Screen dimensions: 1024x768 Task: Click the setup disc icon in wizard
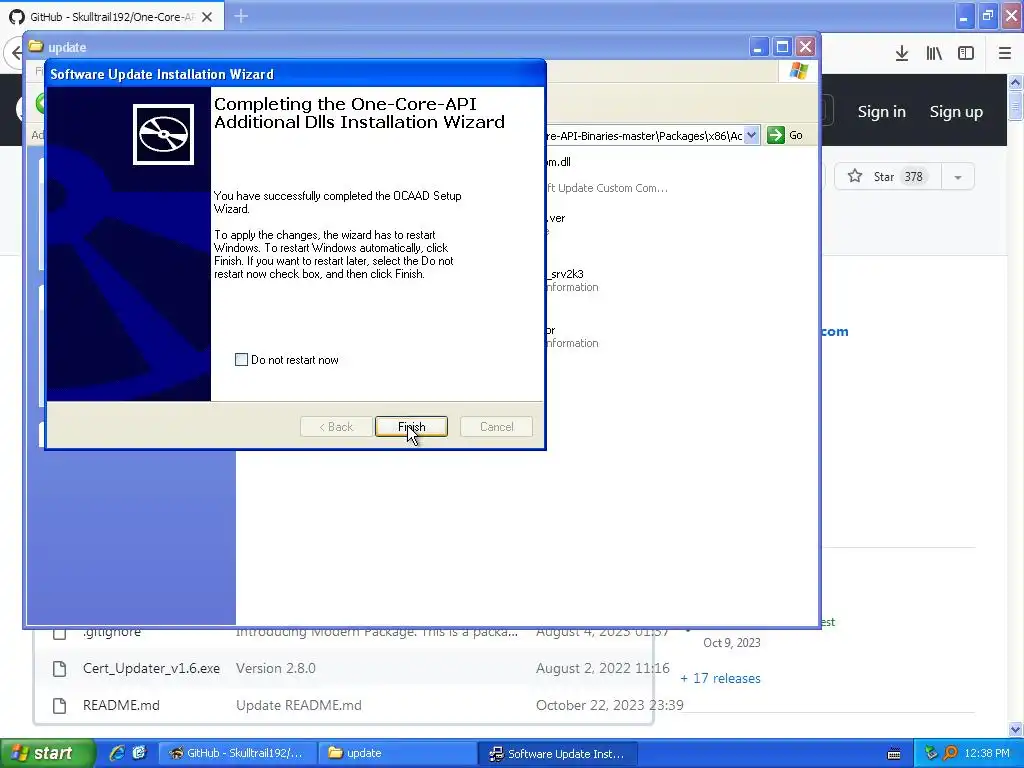click(163, 135)
